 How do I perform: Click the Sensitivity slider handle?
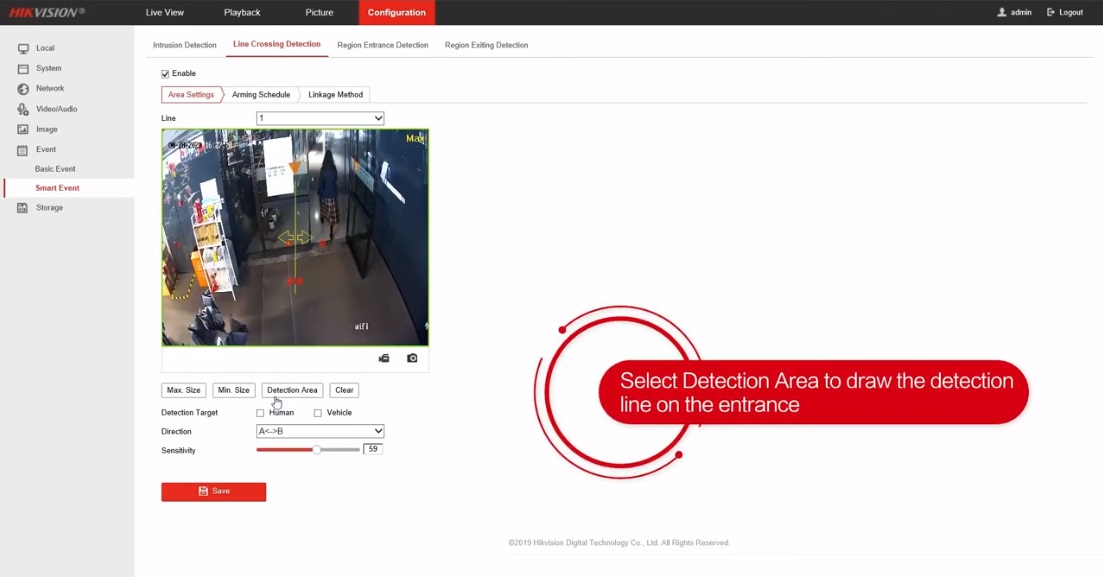[x=316, y=450]
